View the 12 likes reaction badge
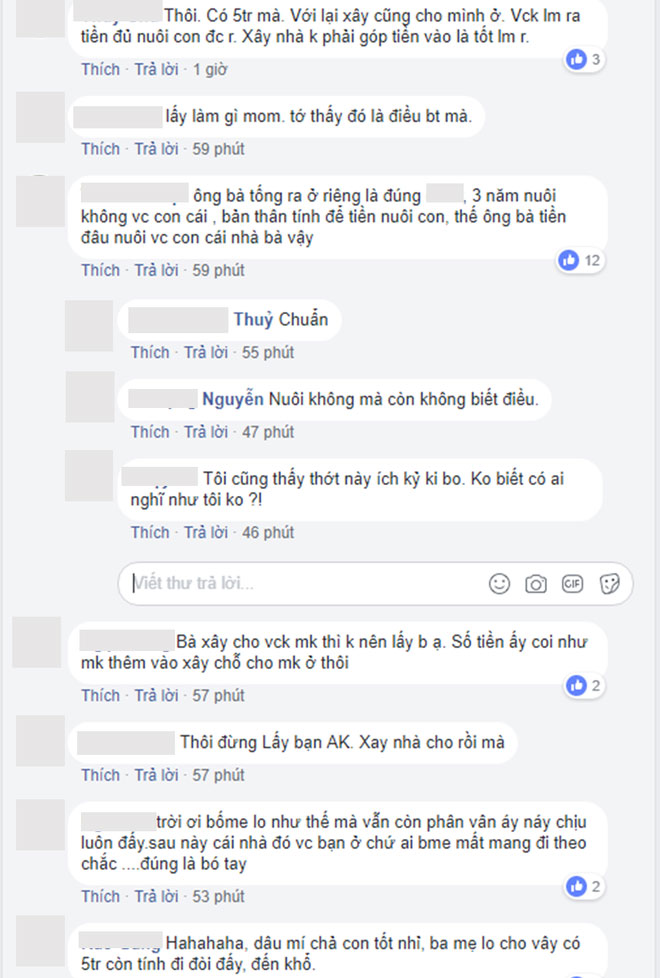Screen dimensions: 660x978 point(580,260)
